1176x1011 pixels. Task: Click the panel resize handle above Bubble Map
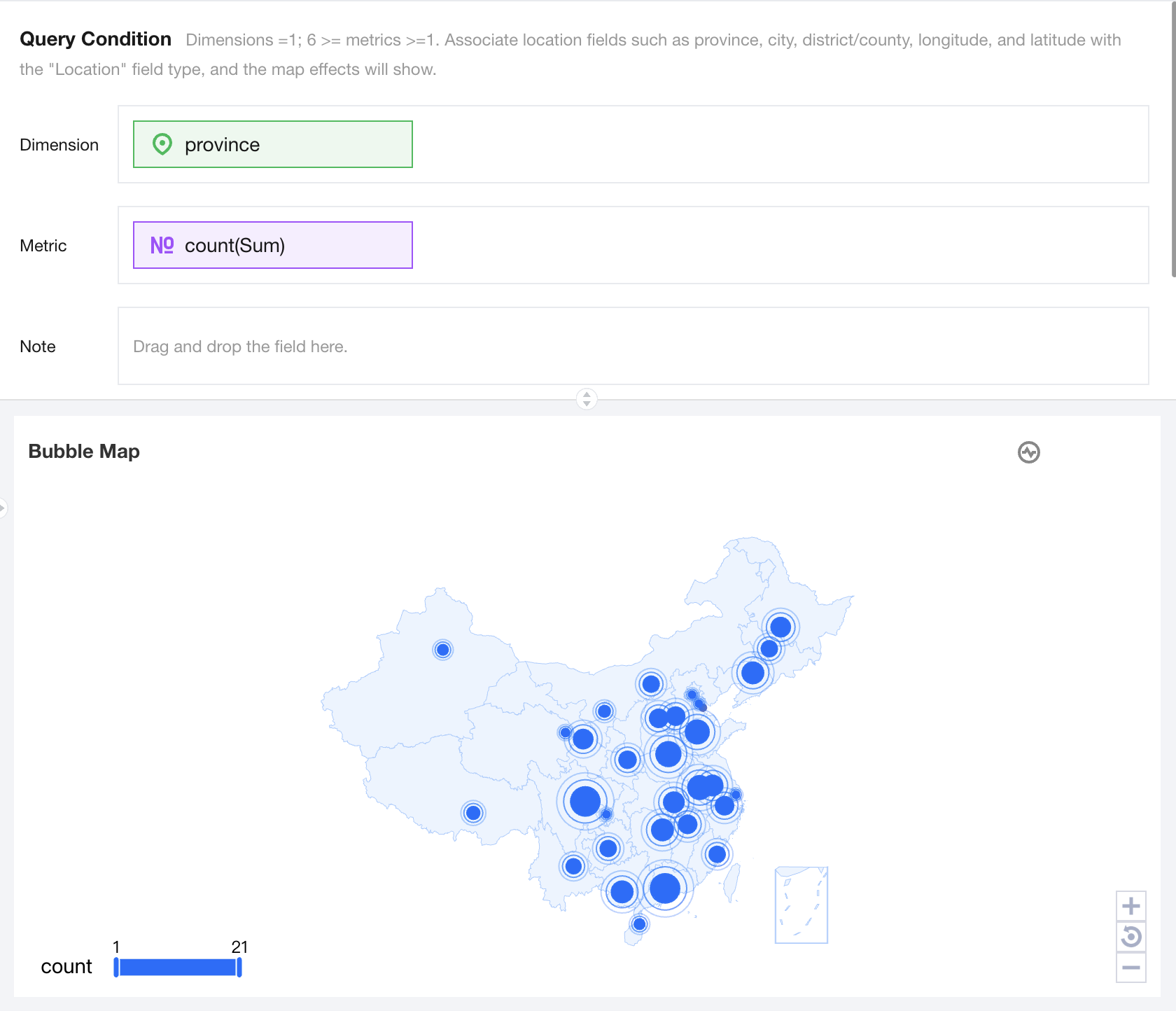tap(587, 399)
